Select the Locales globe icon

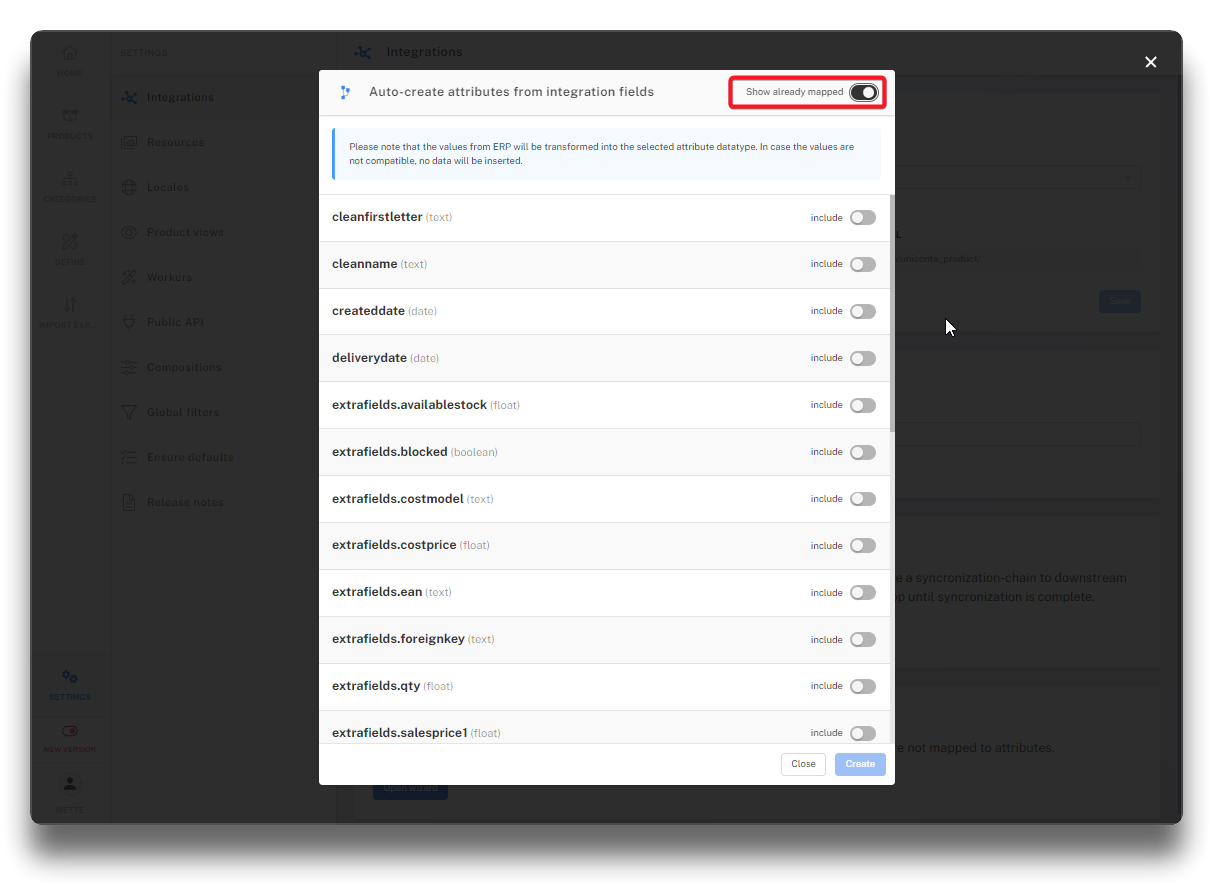point(129,187)
